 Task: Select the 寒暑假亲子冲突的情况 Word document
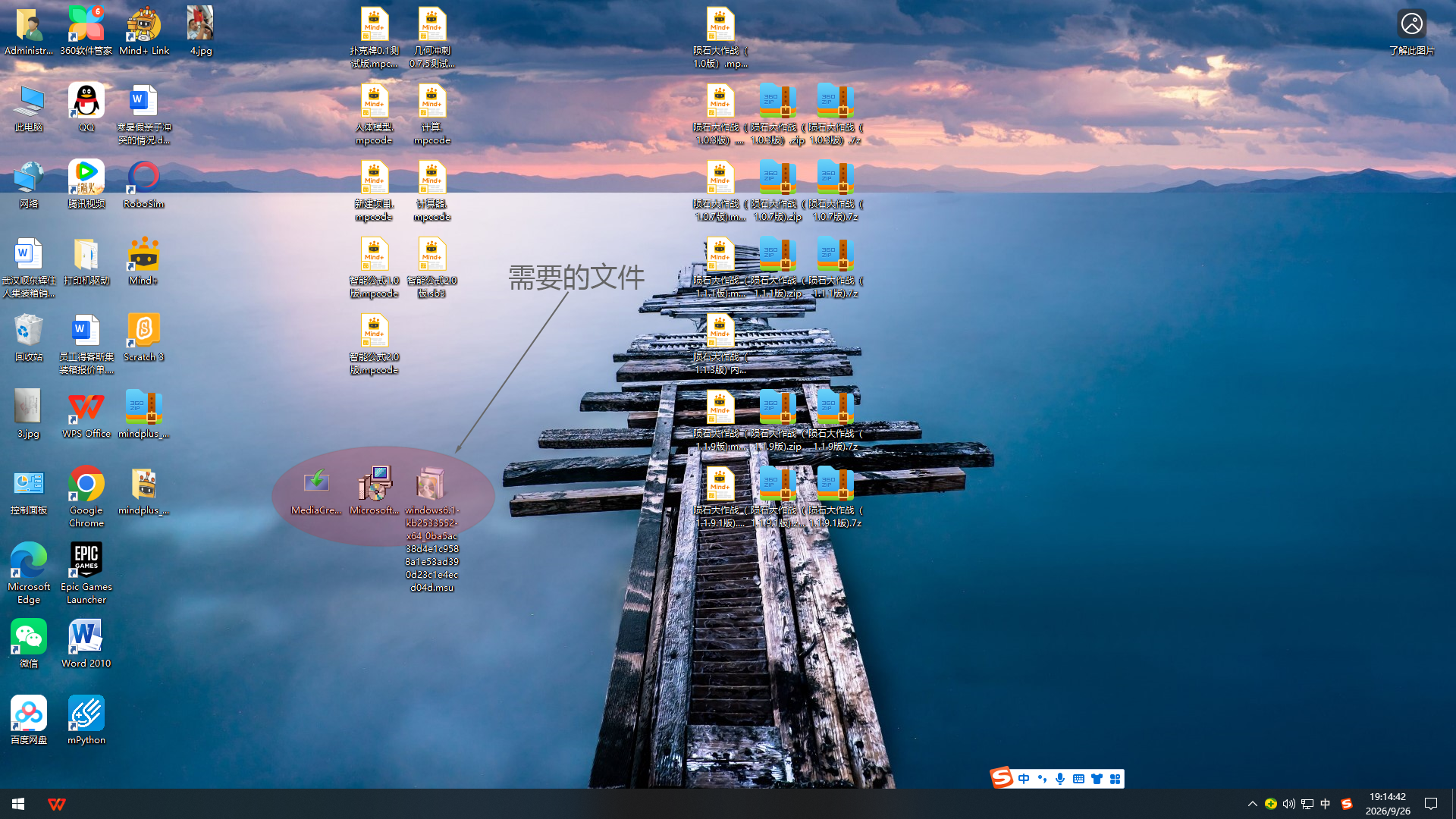(144, 114)
